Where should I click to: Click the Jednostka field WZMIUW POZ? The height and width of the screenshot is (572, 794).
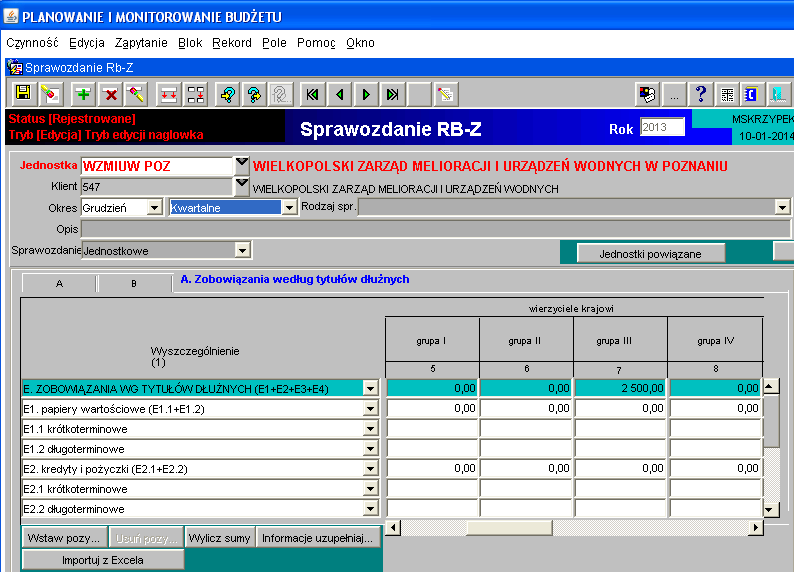[156, 166]
